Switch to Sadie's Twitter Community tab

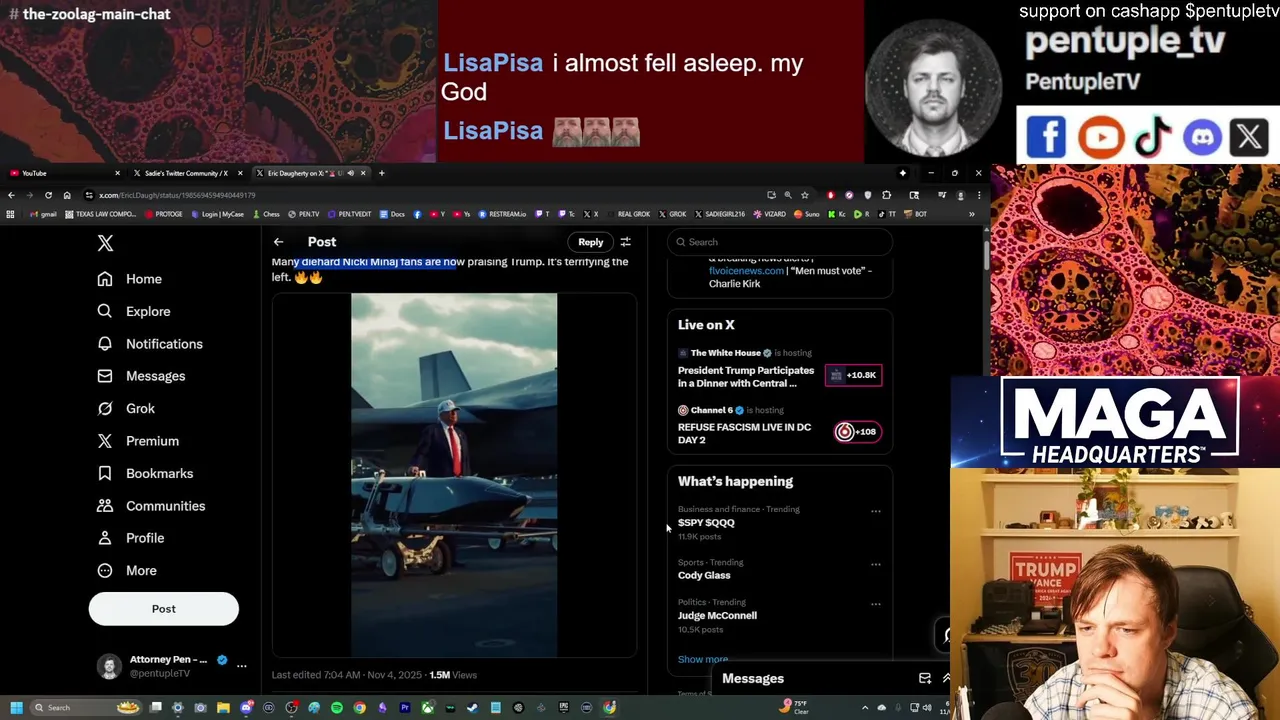click(x=186, y=173)
